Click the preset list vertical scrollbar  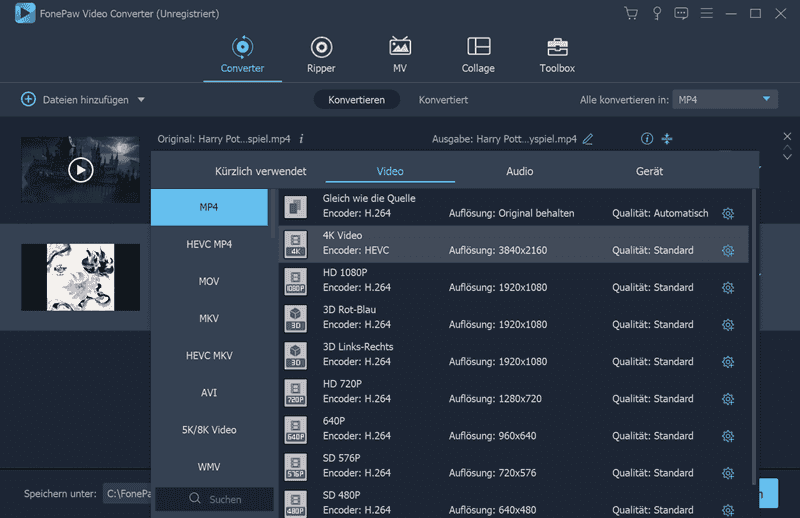pyautogui.click(x=754, y=337)
